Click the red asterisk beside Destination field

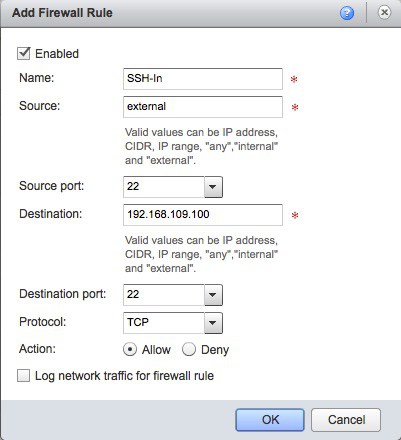click(x=295, y=215)
